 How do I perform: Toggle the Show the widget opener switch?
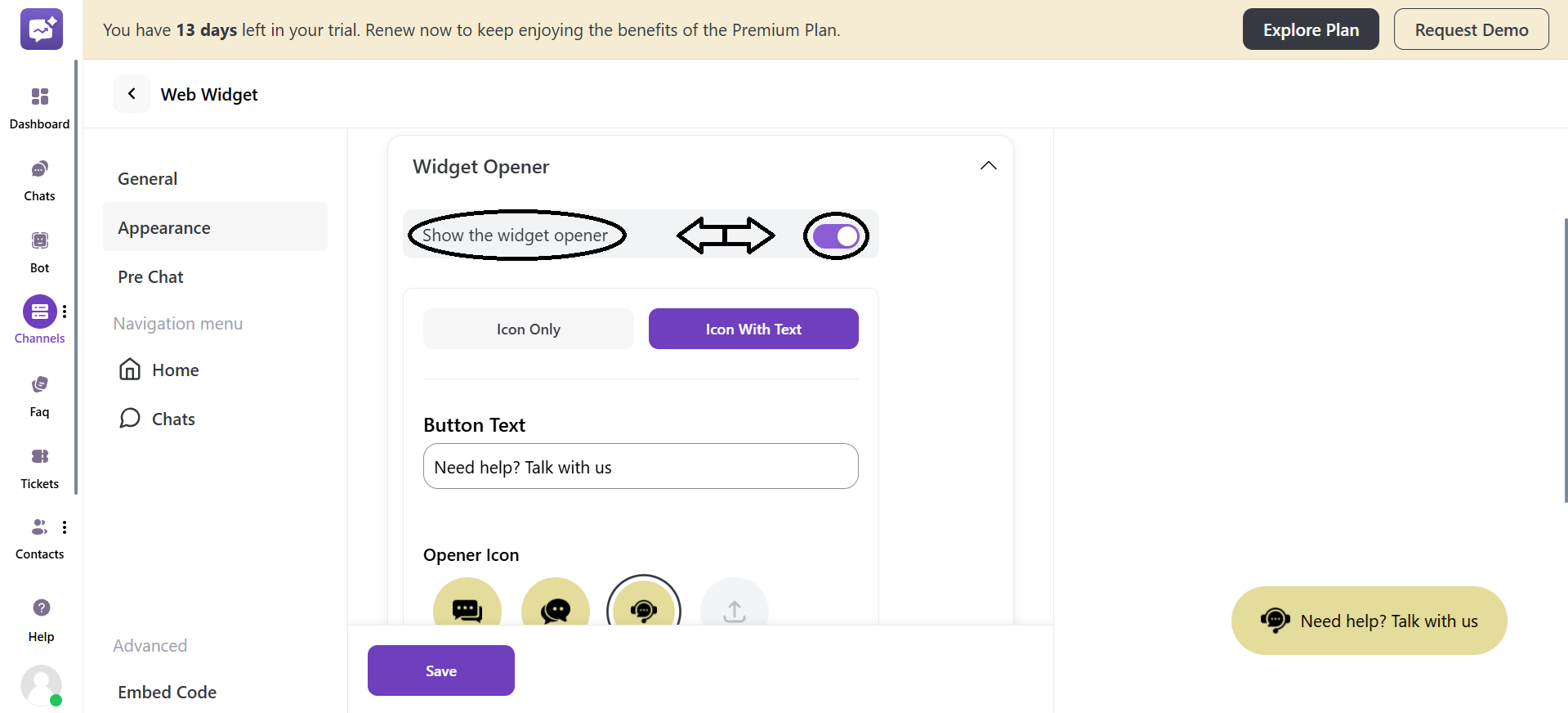pos(835,235)
